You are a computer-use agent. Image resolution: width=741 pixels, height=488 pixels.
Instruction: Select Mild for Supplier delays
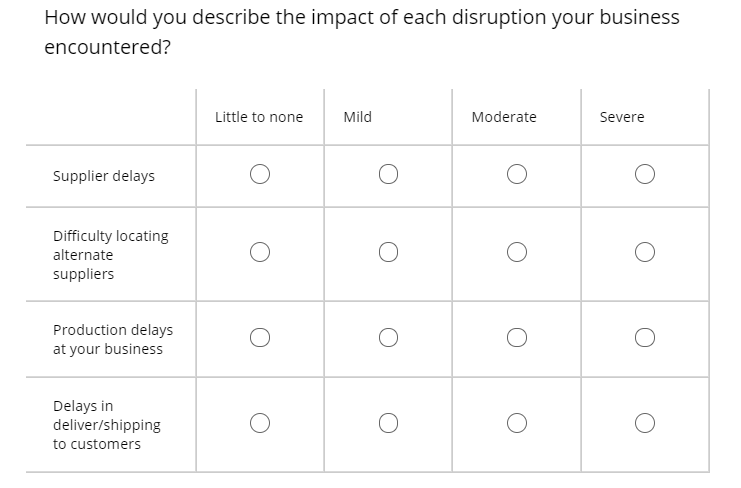click(388, 174)
